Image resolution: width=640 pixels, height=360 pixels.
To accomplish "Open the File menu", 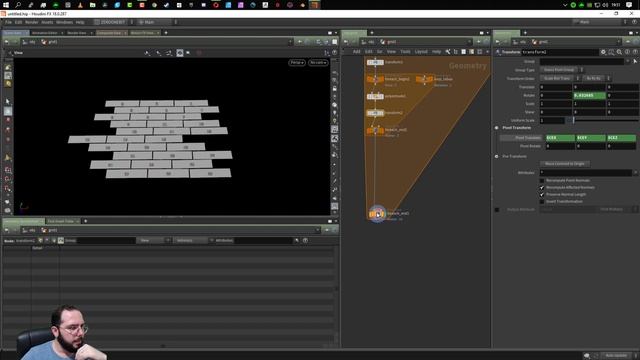I will click(8, 22).
